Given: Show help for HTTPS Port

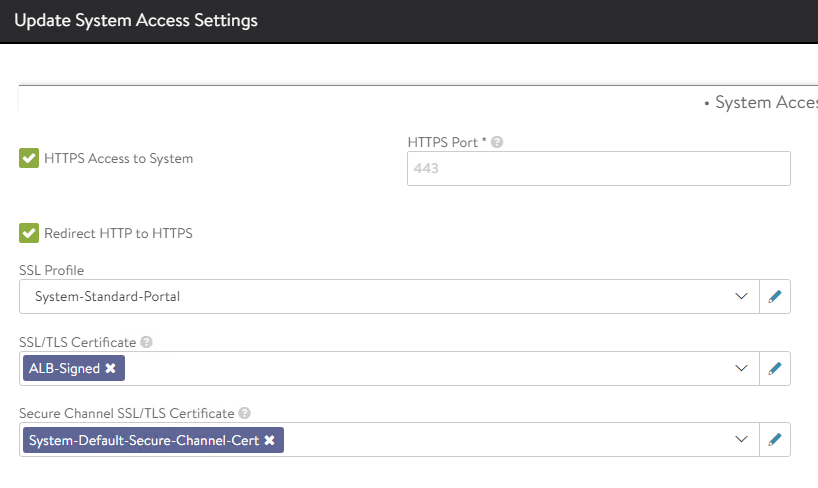Looking at the screenshot, I should [x=497, y=142].
